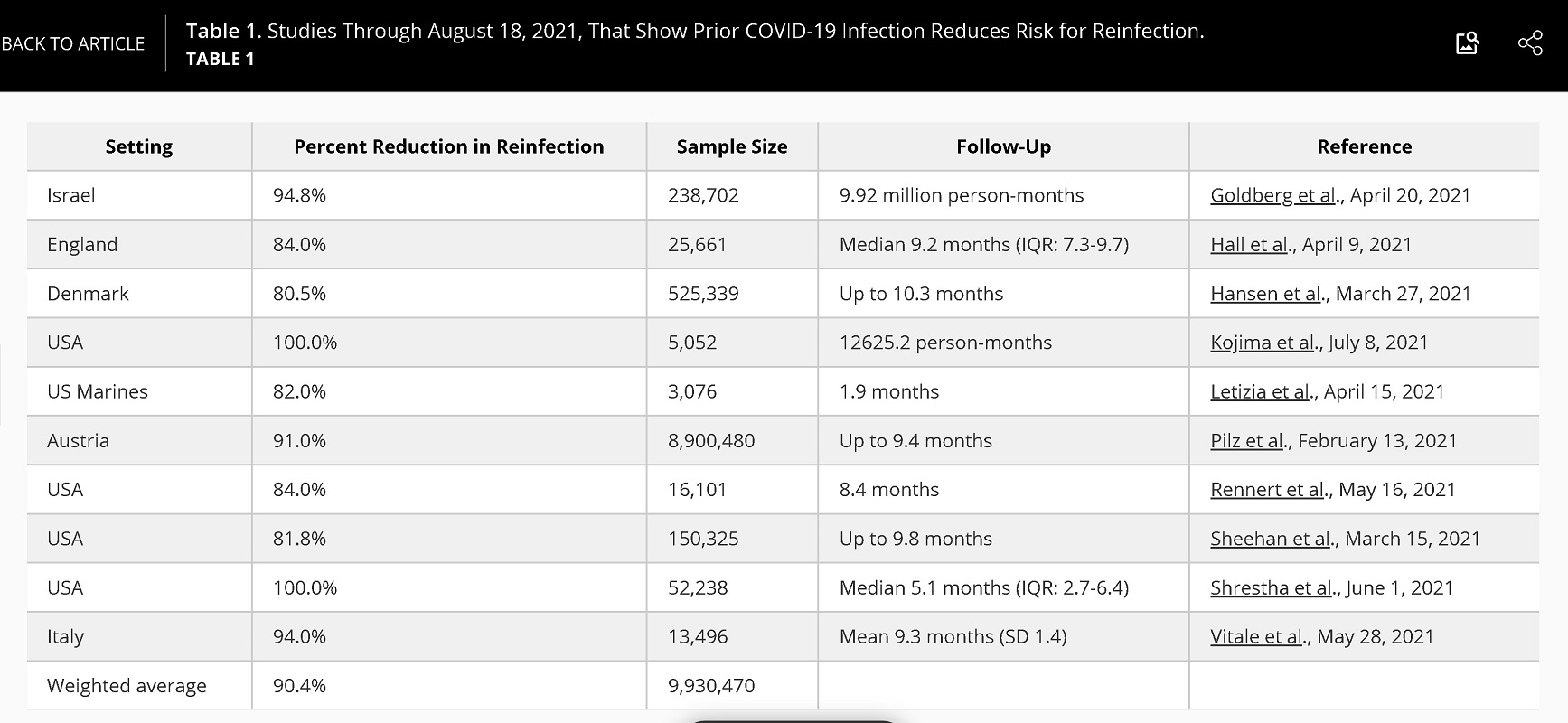Select the Reference column header
This screenshot has height=723, width=1568.
pos(1365,146)
